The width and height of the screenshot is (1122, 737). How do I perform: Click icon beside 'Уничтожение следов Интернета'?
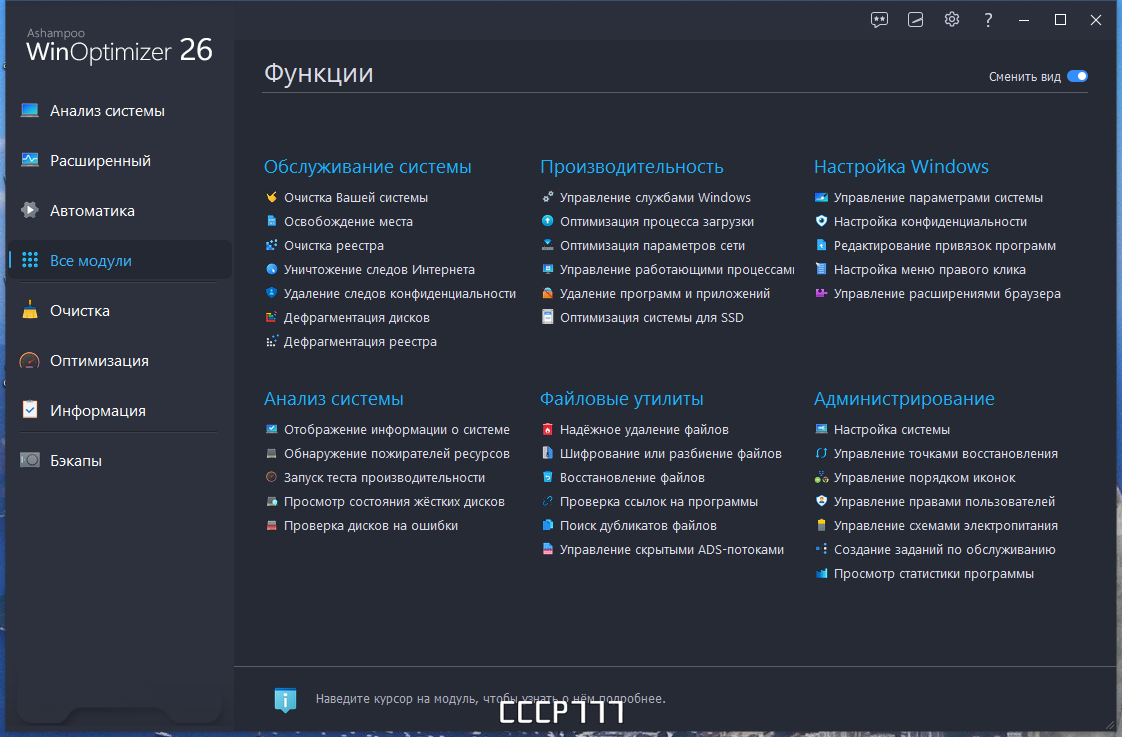(271, 270)
